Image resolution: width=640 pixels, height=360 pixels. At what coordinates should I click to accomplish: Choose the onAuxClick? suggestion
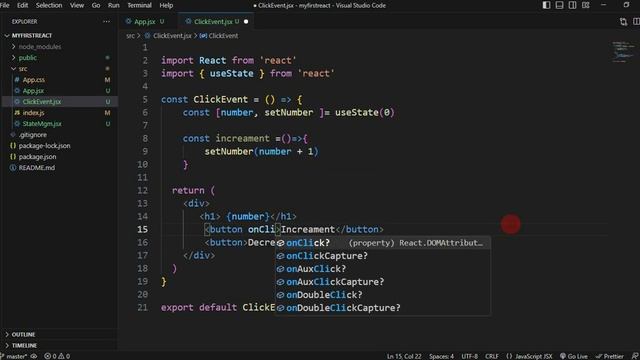pos(383,269)
